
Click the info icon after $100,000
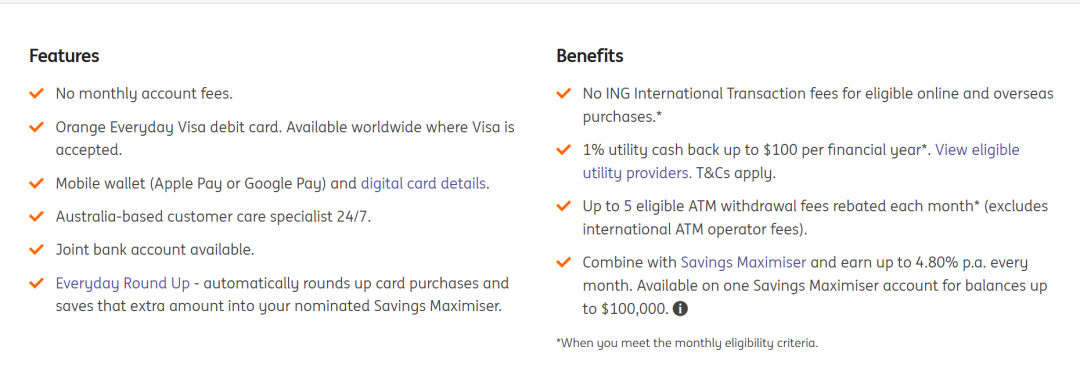[x=680, y=309]
